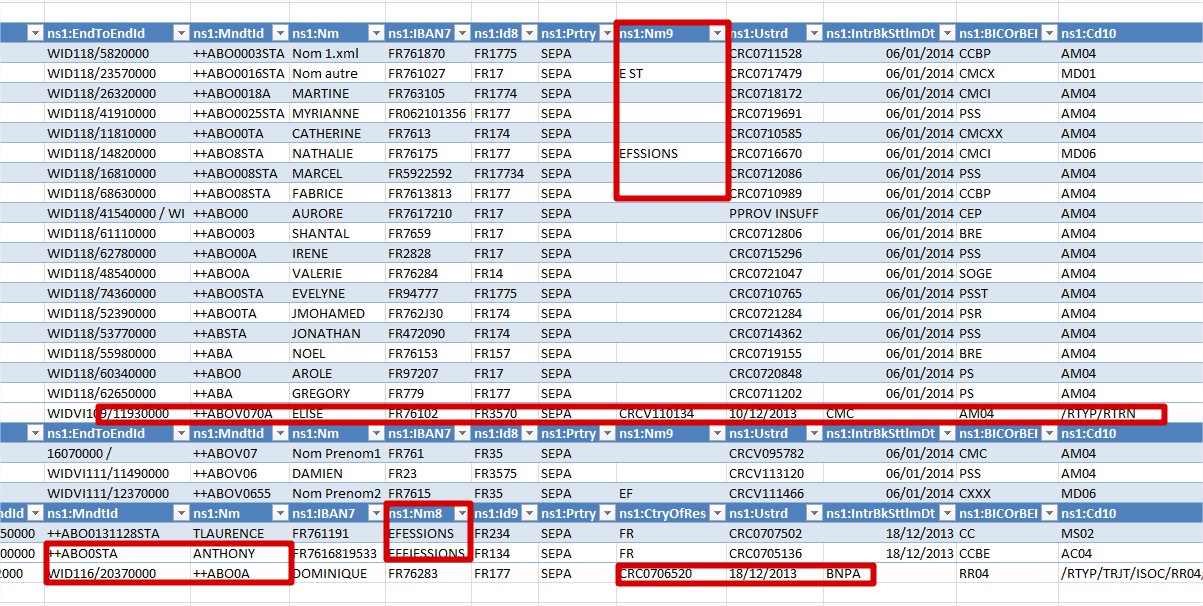Click the ns1:Prtry header in top row
1203x606 pixels.
coord(568,33)
